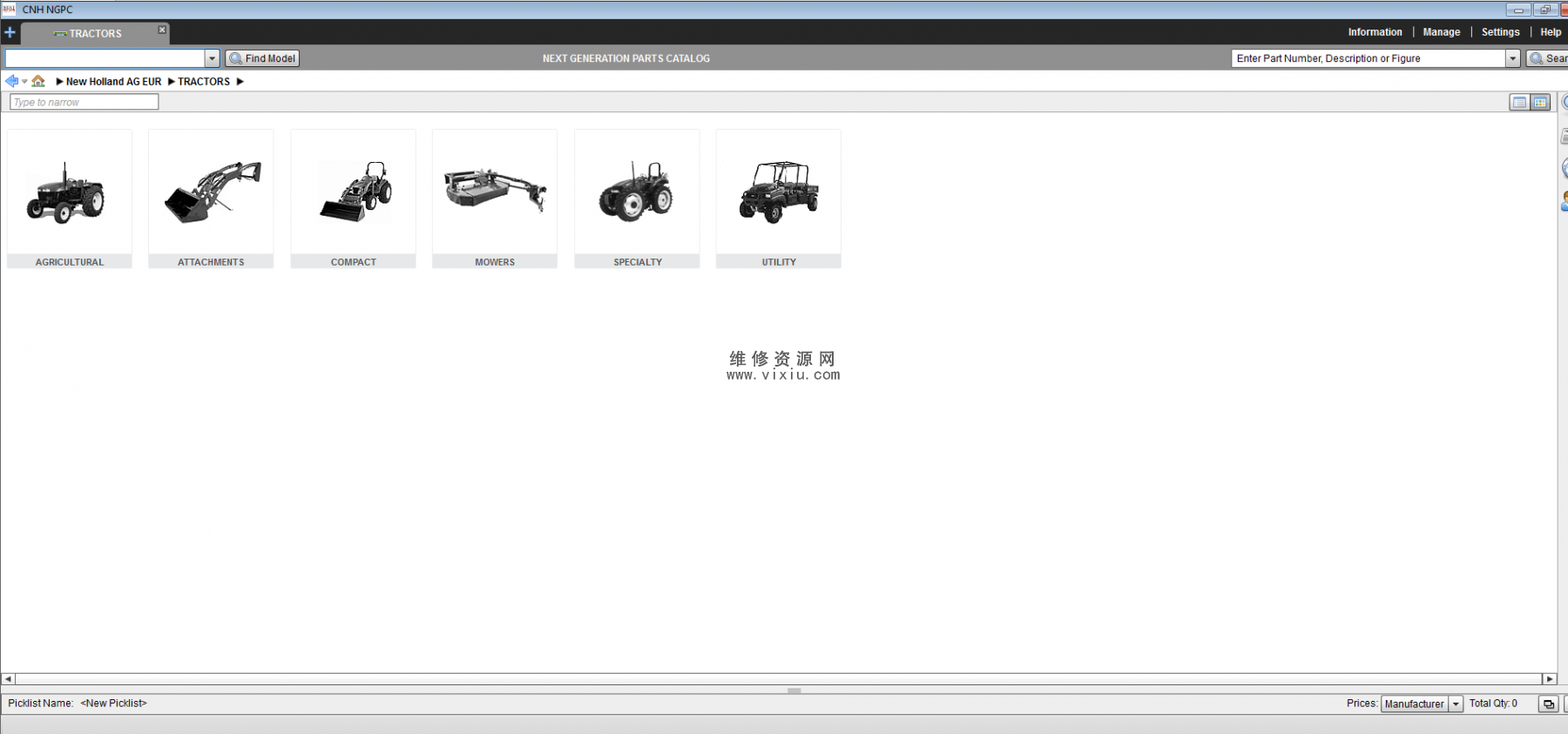Screen dimensions: 1568x734
Task: Open the UTILITY vehicle thumbnail
Action: pos(779,192)
